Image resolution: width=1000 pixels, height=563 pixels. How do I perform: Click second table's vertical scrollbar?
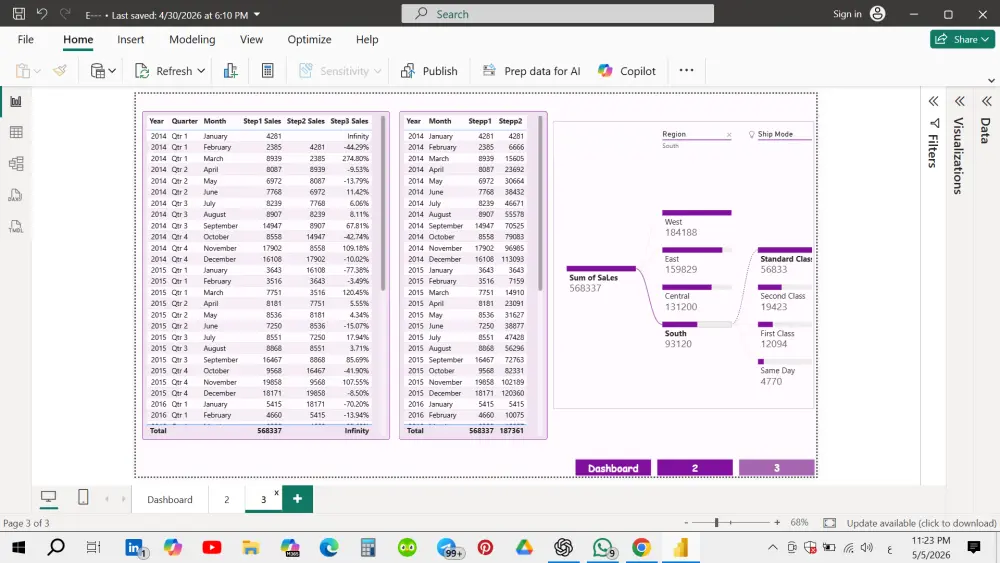click(x=541, y=203)
